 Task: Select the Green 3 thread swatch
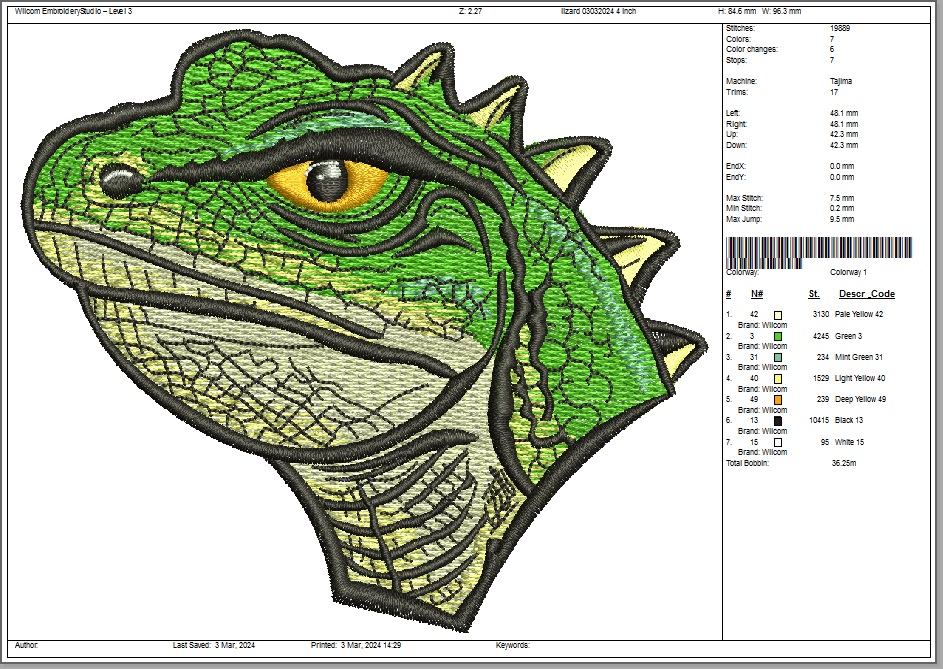[778, 336]
